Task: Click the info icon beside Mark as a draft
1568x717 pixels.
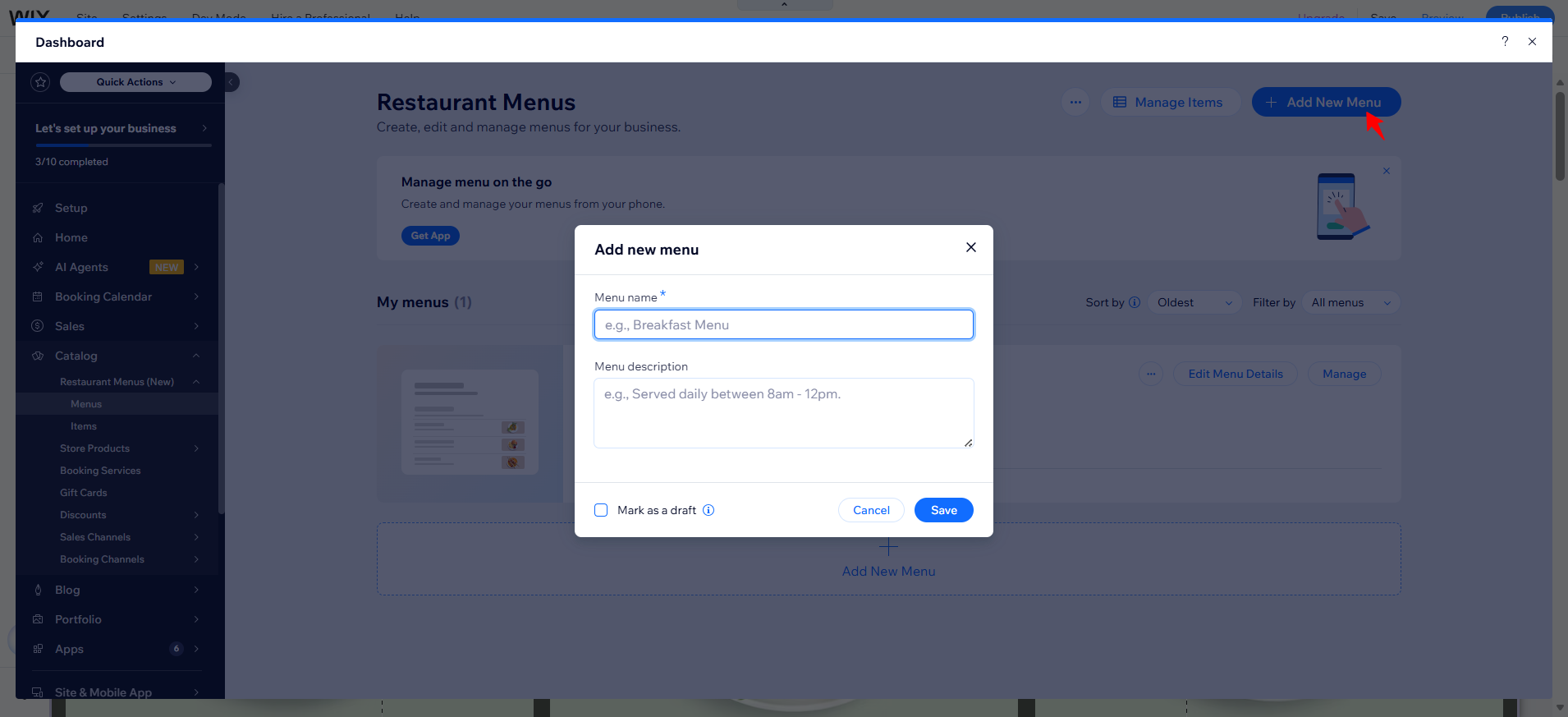Action: click(708, 510)
